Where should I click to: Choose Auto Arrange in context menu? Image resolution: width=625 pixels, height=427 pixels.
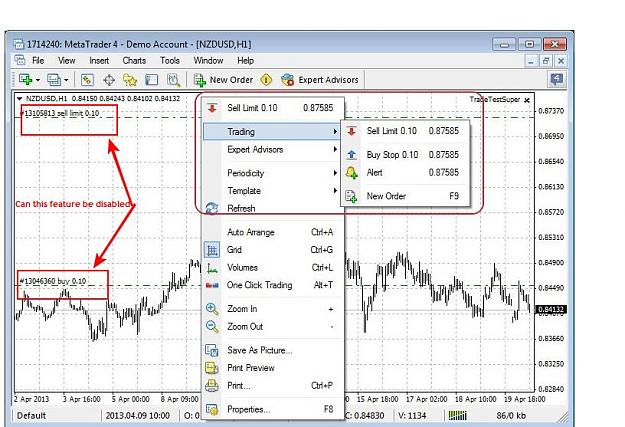click(x=273, y=232)
